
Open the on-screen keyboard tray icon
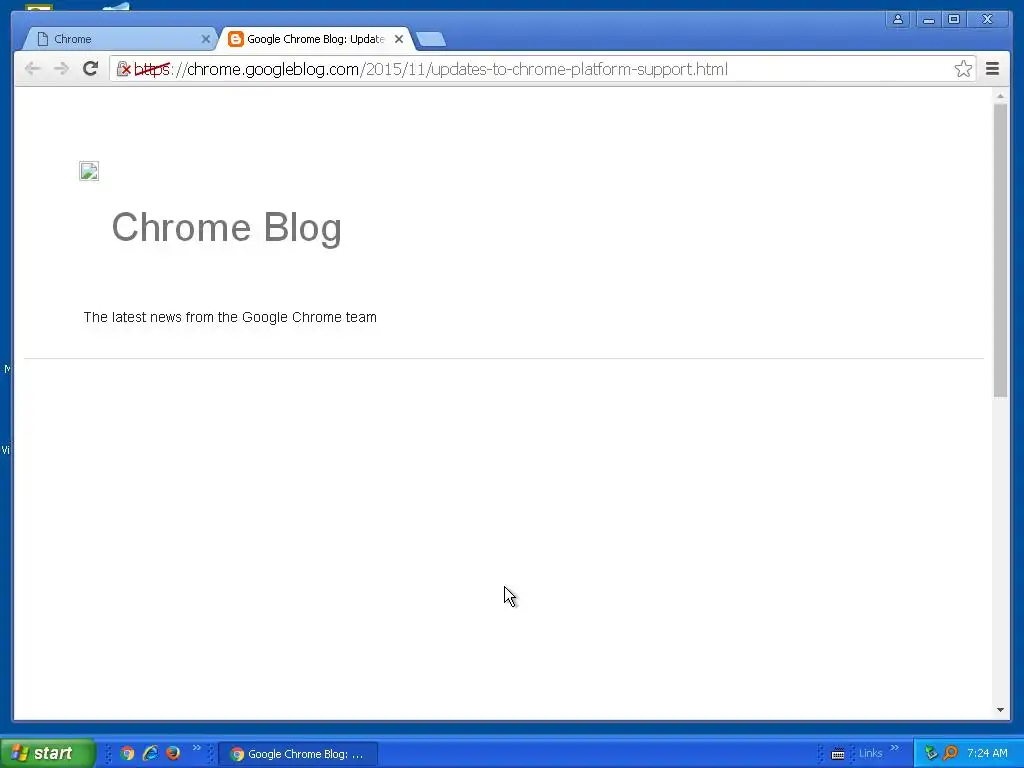[838, 754]
